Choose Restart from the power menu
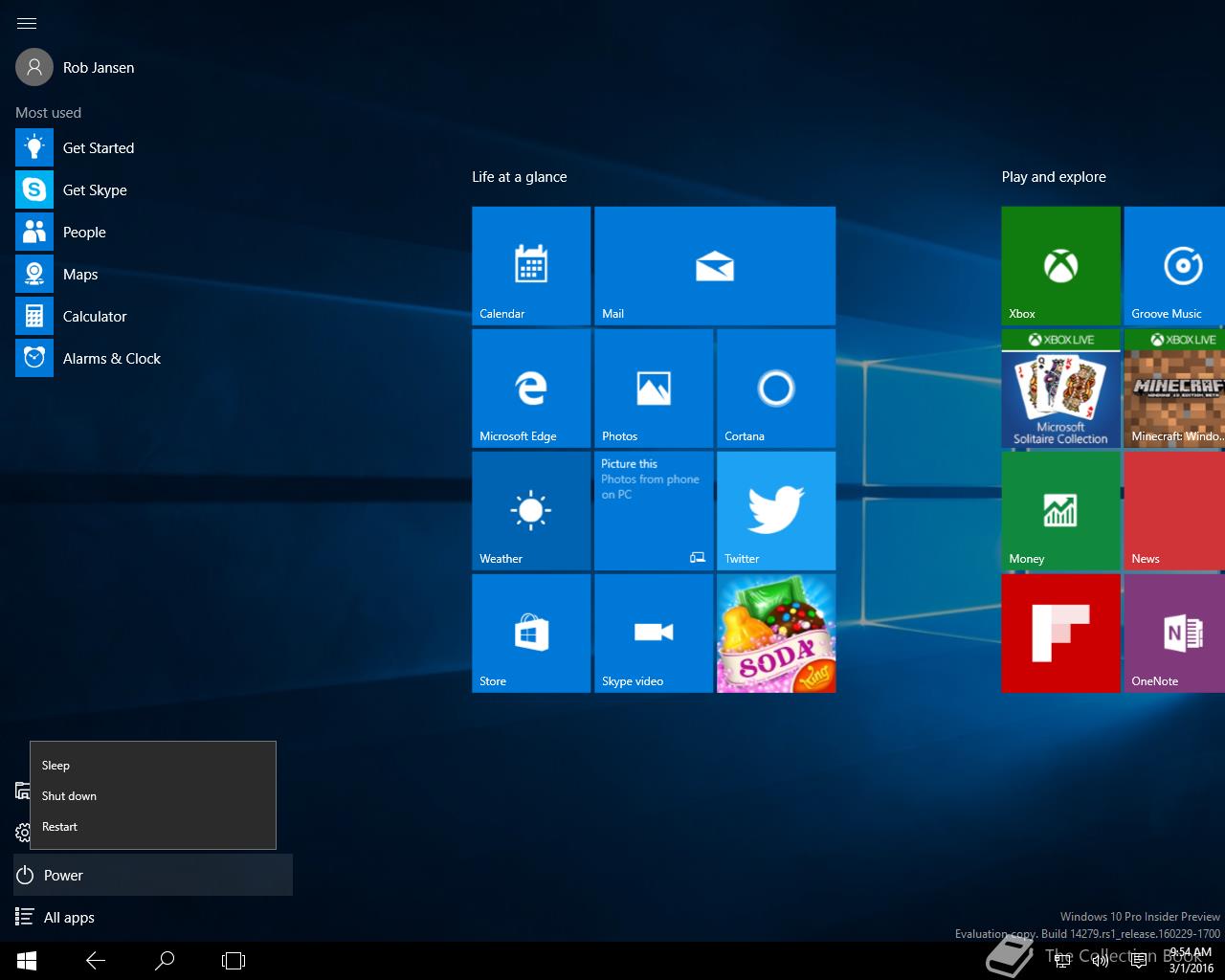Screen dimensions: 1225x980 pos(153,827)
